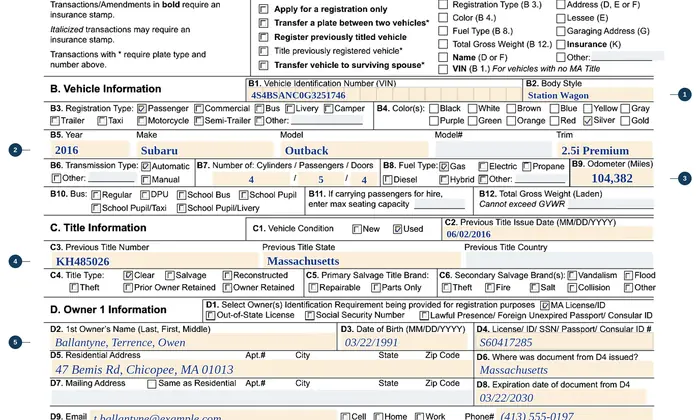Toggle the Automatic transmission checkbox

point(146,166)
